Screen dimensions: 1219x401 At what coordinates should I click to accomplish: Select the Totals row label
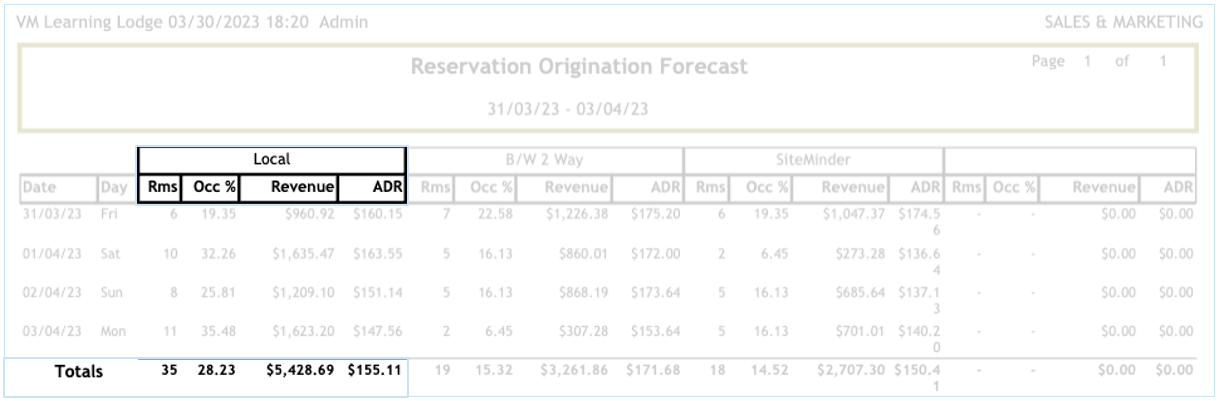pyautogui.click(x=78, y=371)
